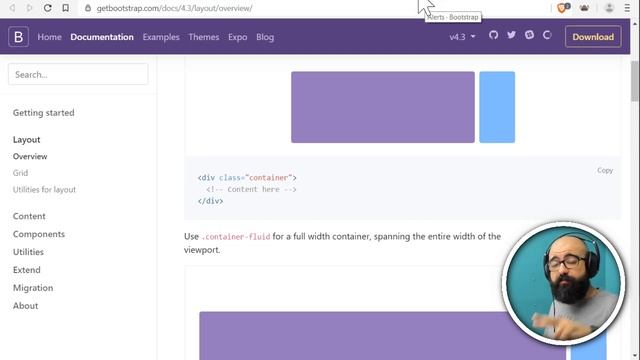
Task: Open Examples in navbar
Action: click(161, 37)
